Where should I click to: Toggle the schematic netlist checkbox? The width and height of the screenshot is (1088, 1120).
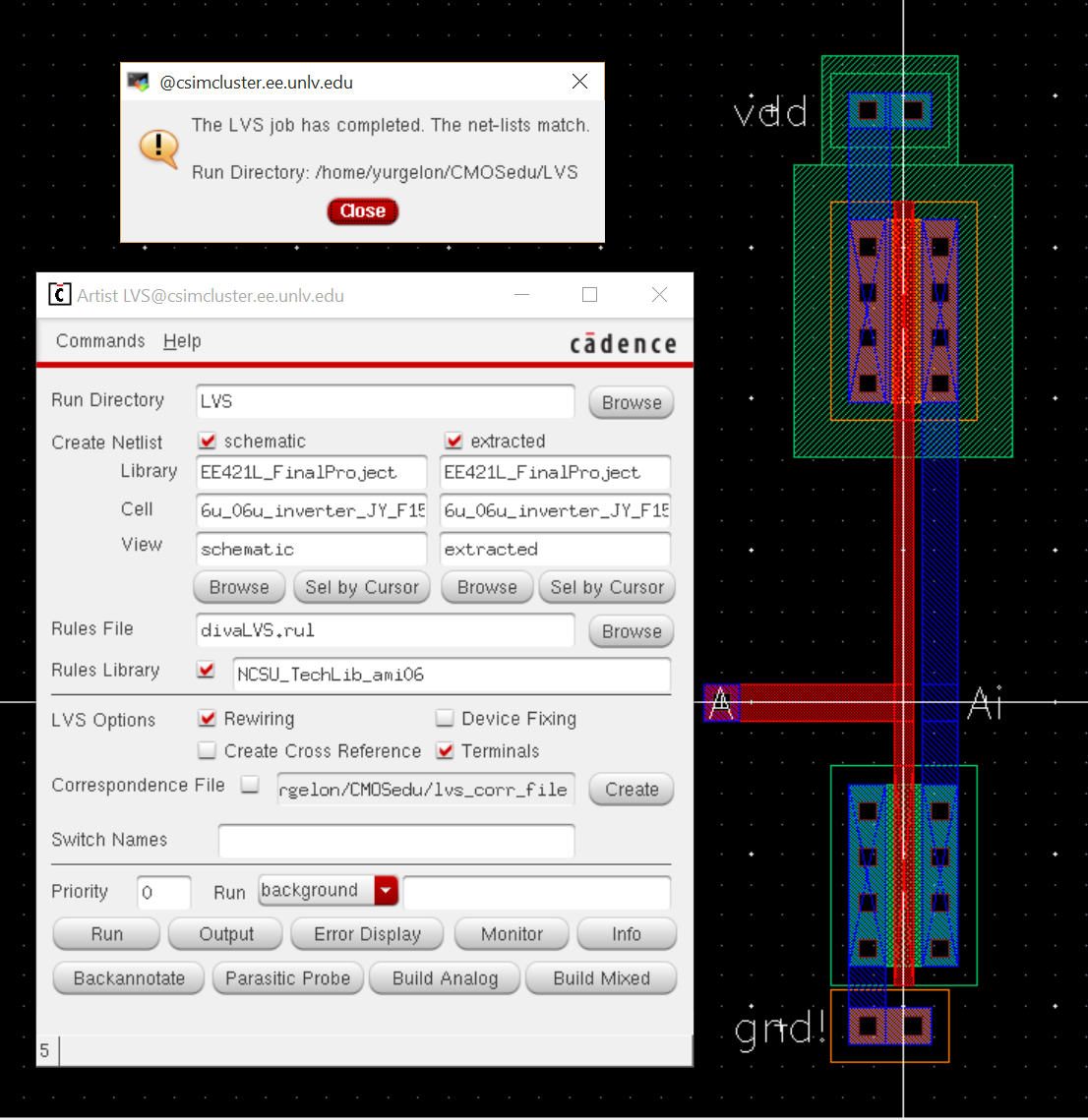(x=208, y=441)
